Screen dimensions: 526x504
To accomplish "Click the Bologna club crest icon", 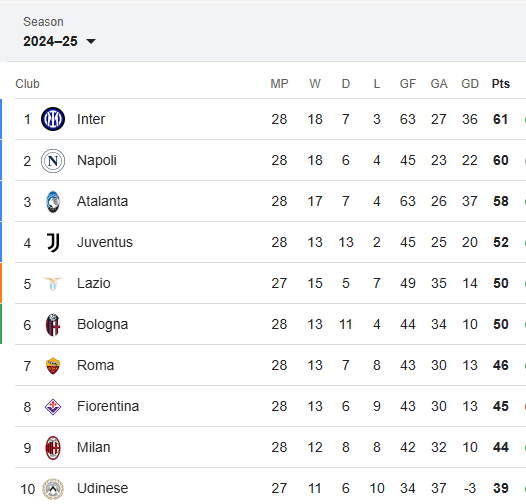I will tap(53, 325).
